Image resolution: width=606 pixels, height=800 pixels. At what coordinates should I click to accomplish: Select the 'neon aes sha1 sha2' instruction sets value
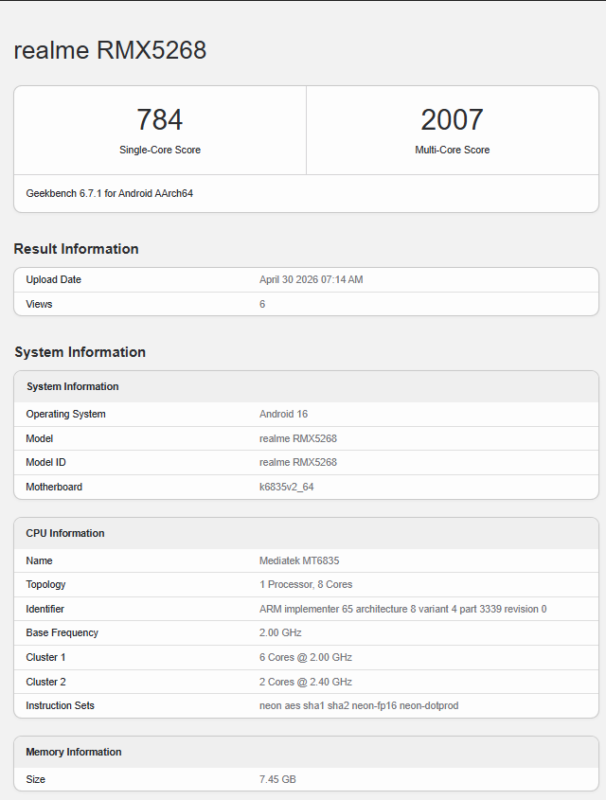359,706
